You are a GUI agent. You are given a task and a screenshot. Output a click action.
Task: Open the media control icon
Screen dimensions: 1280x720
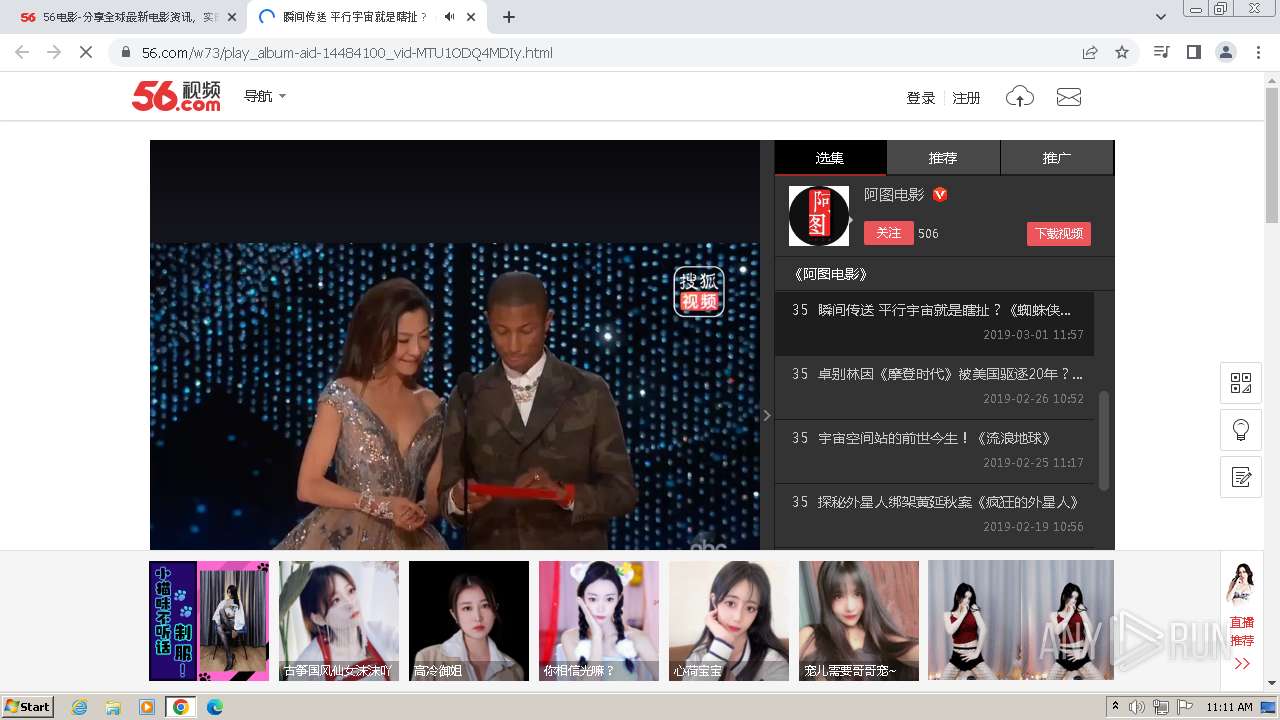pyautogui.click(x=1161, y=52)
